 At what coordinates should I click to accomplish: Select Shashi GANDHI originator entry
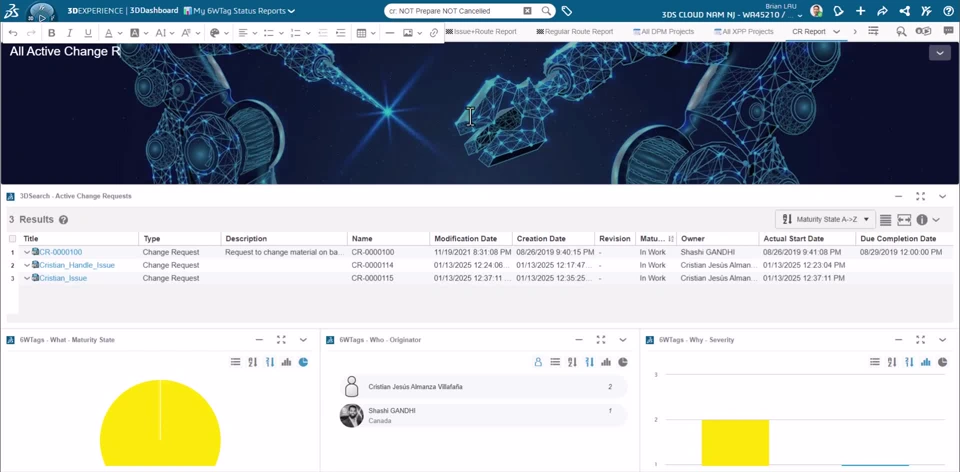[x=484, y=416]
